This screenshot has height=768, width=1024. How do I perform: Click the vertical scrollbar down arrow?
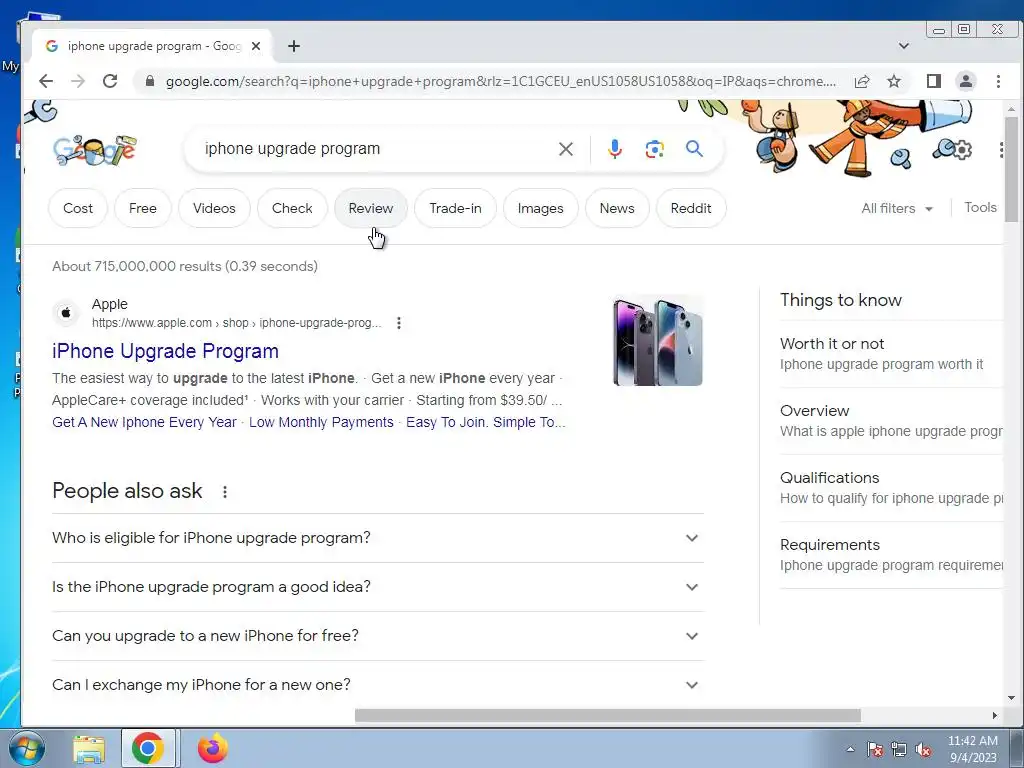[x=1011, y=697]
